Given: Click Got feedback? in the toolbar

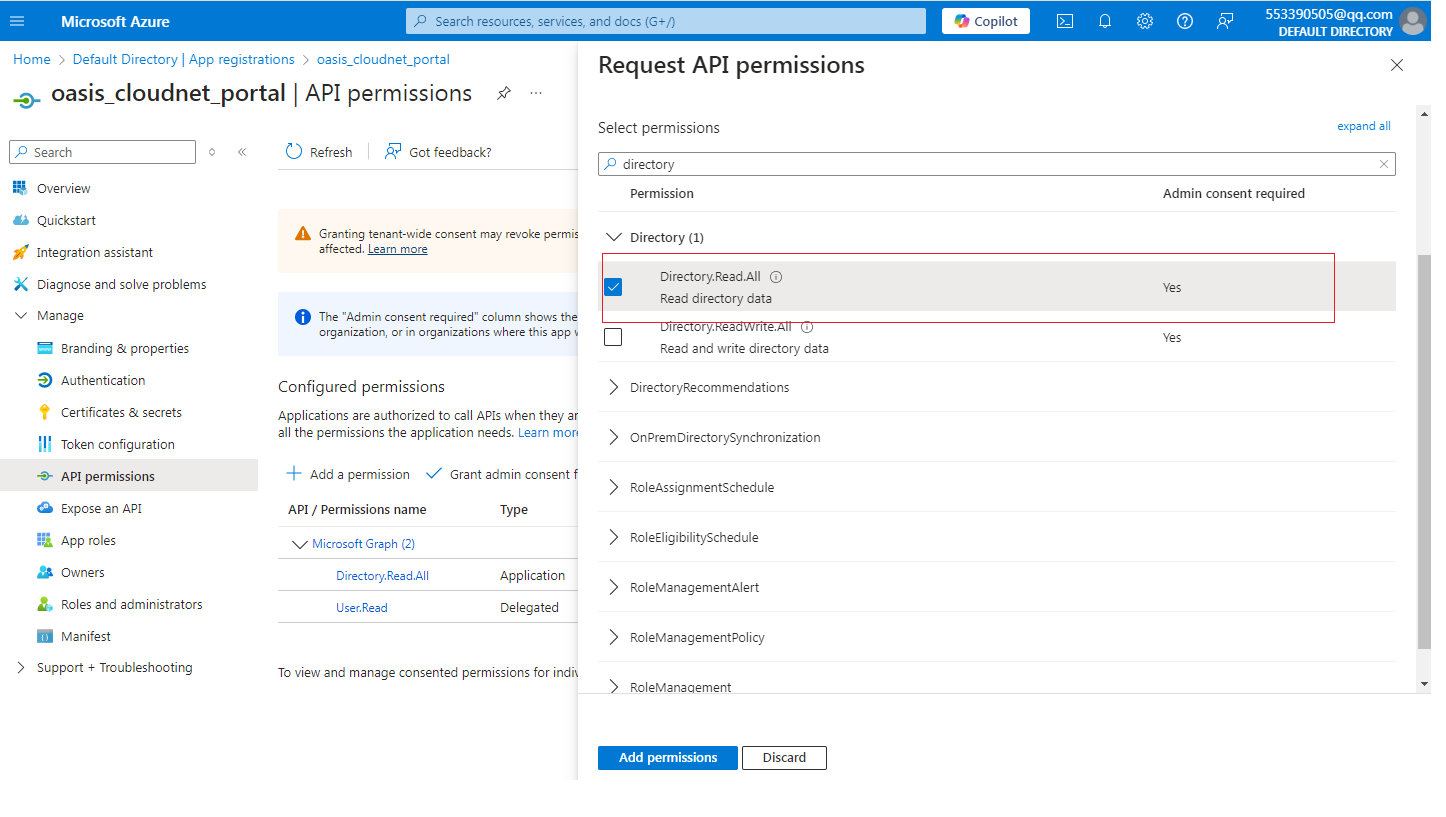Looking at the screenshot, I should (438, 152).
